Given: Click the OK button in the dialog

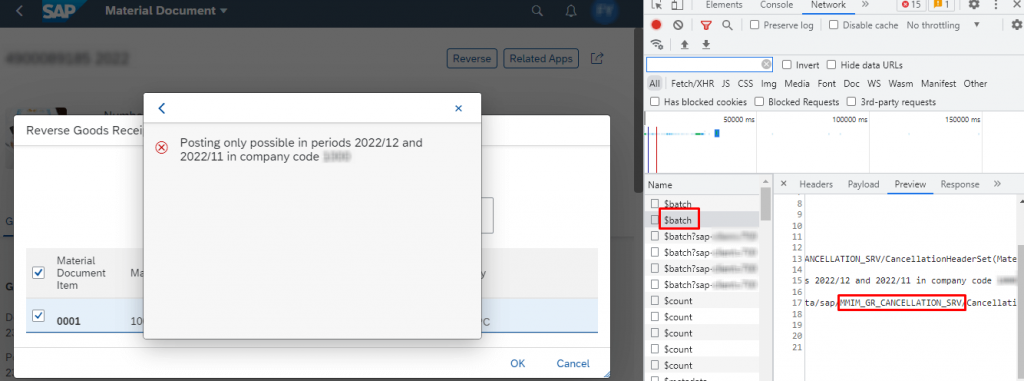Looking at the screenshot, I should [x=518, y=363].
